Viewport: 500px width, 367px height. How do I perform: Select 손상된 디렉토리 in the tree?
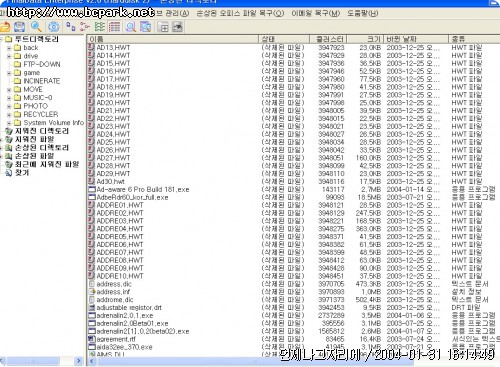[x=42, y=148]
